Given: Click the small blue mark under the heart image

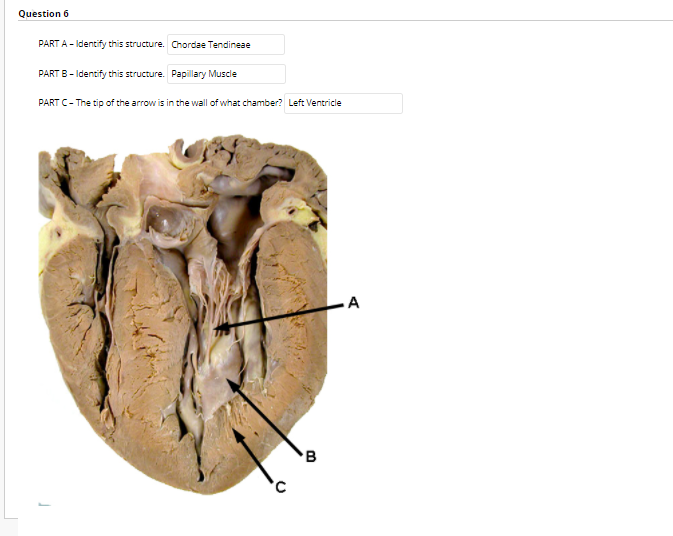Looking at the screenshot, I should (44, 504).
